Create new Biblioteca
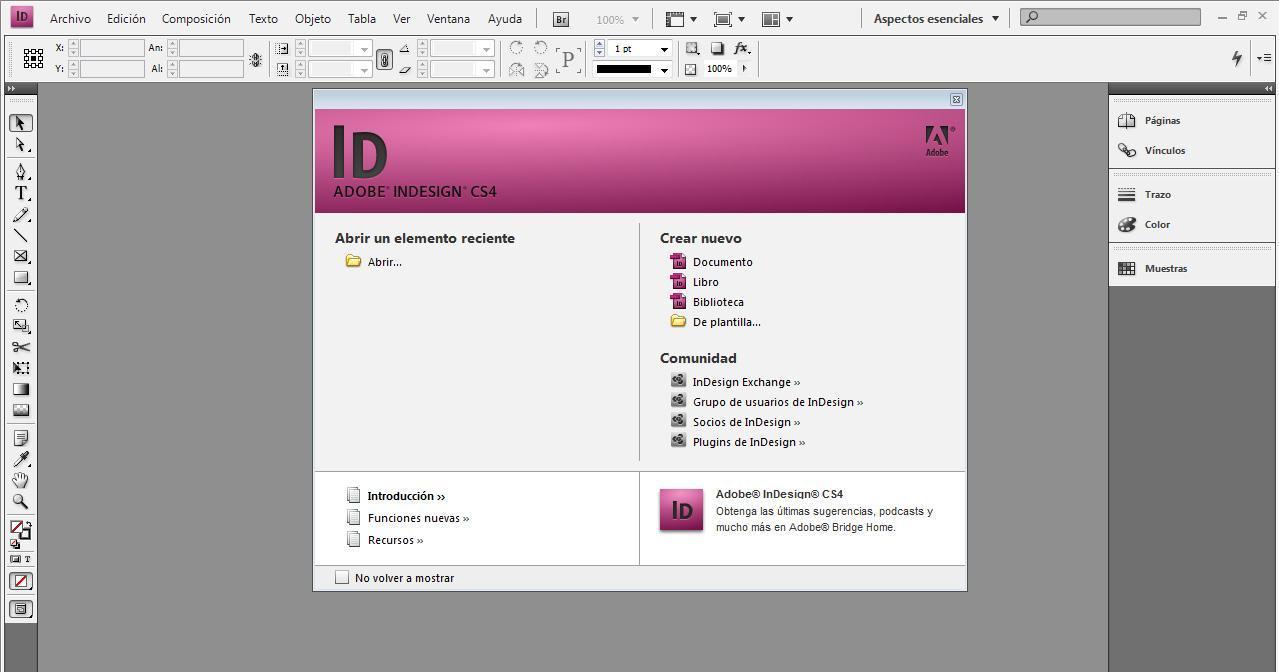The height and width of the screenshot is (672, 1279). point(718,302)
